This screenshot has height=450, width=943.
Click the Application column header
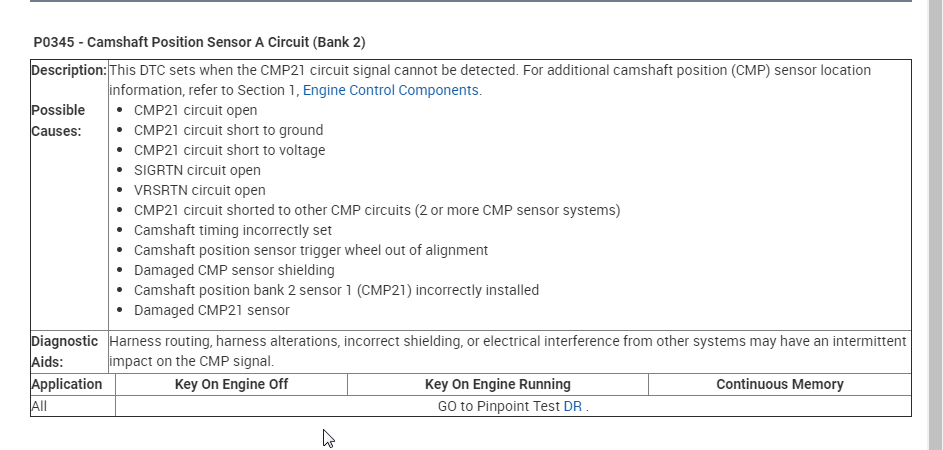[x=67, y=384]
